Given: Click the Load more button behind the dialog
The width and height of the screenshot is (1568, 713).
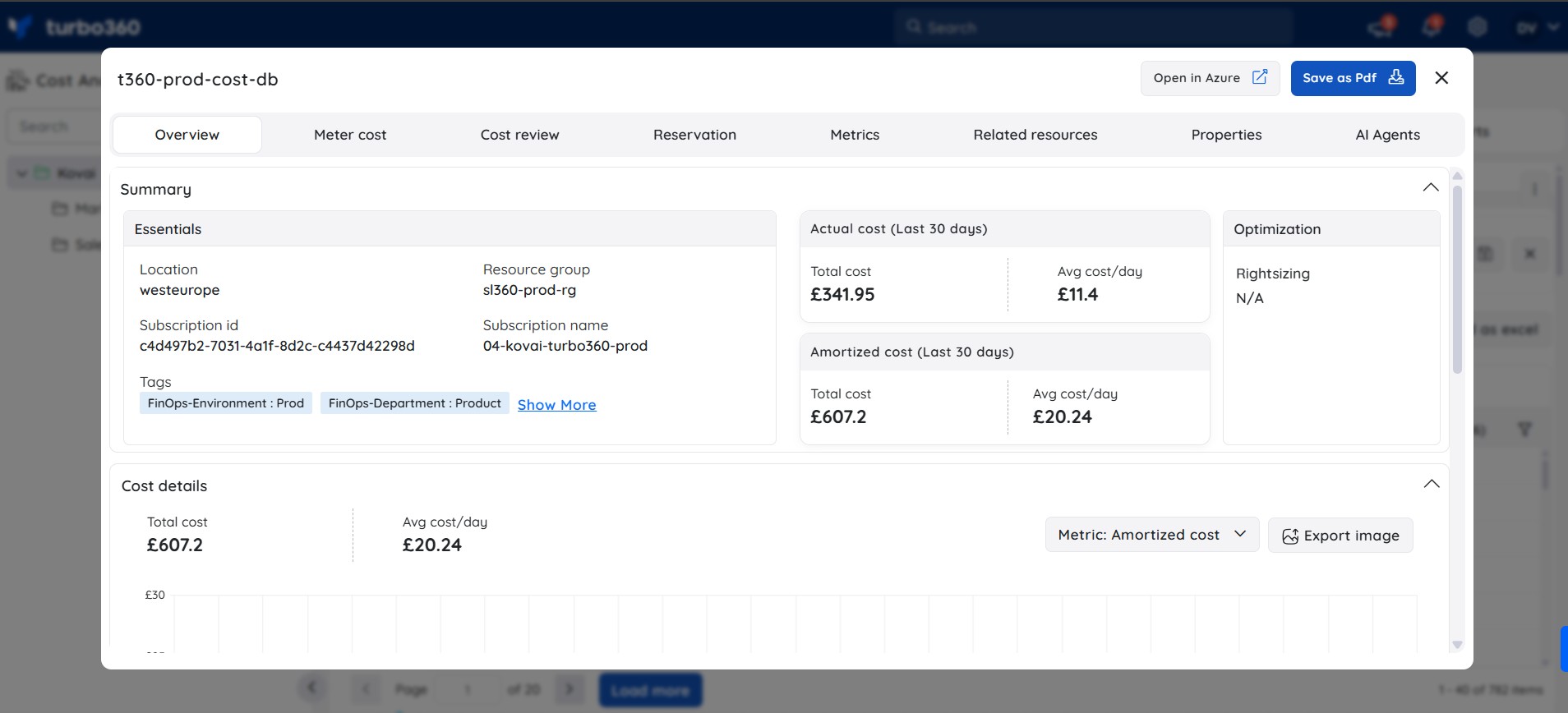Looking at the screenshot, I should pos(650,691).
